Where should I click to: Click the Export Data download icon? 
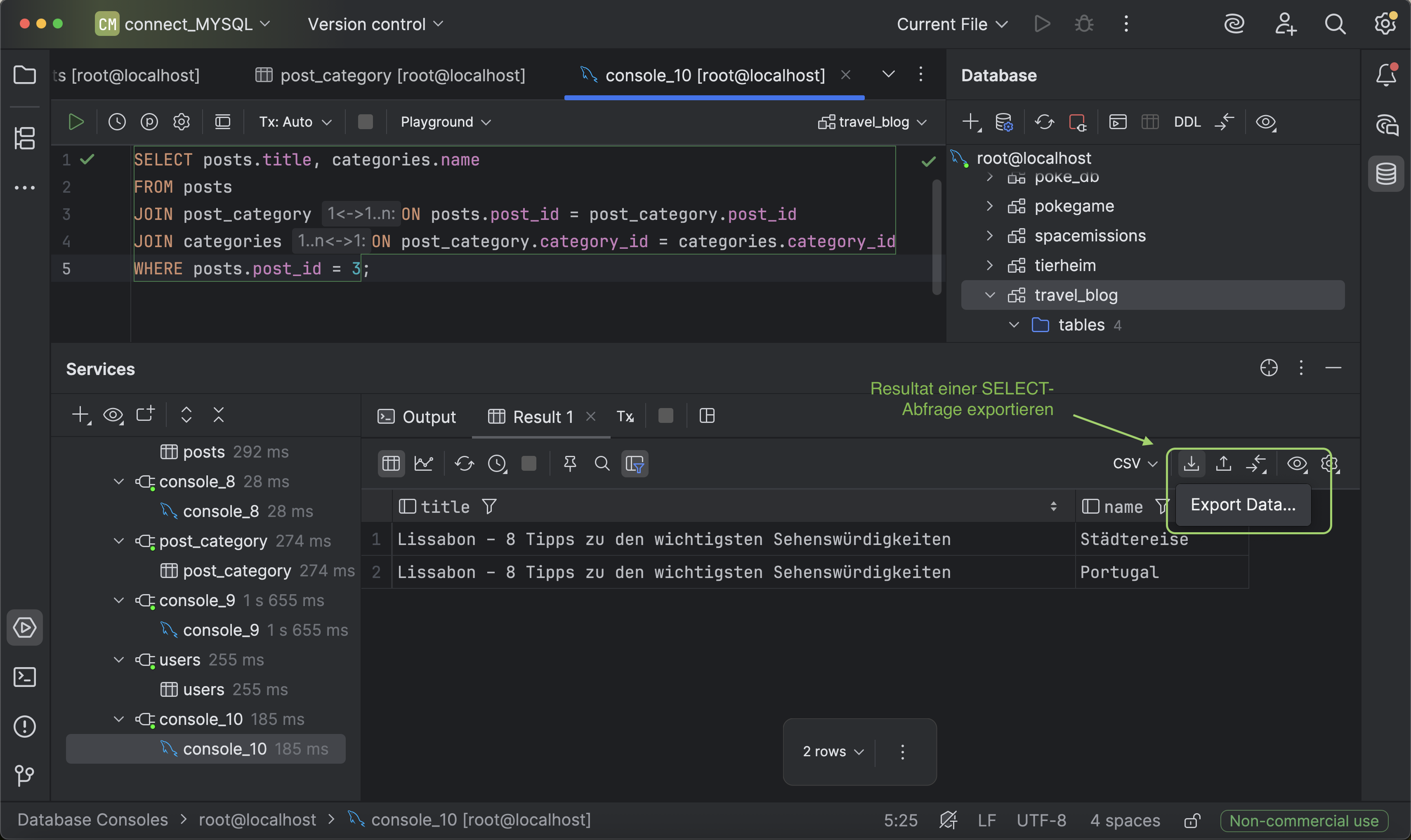(x=1191, y=464)
